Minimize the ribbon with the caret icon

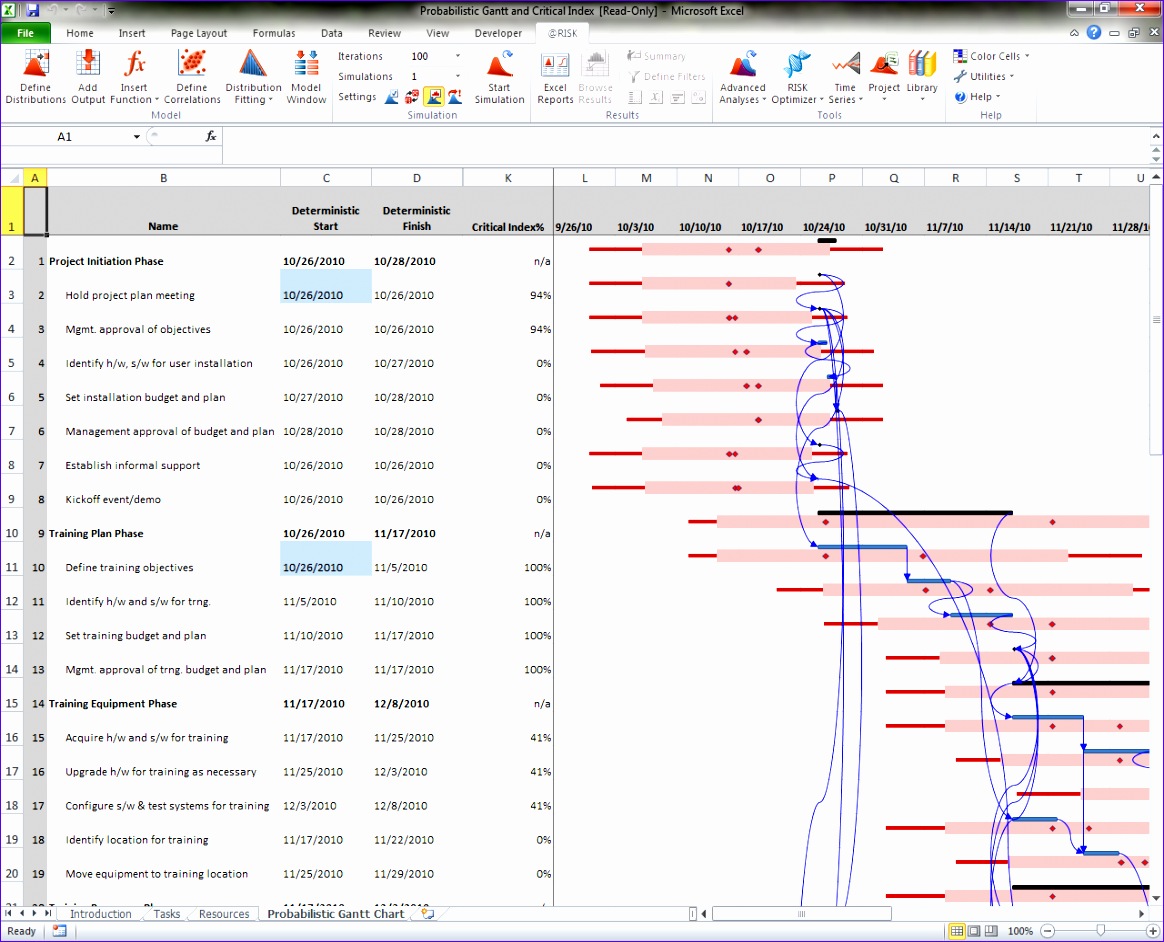(1074, 33)
